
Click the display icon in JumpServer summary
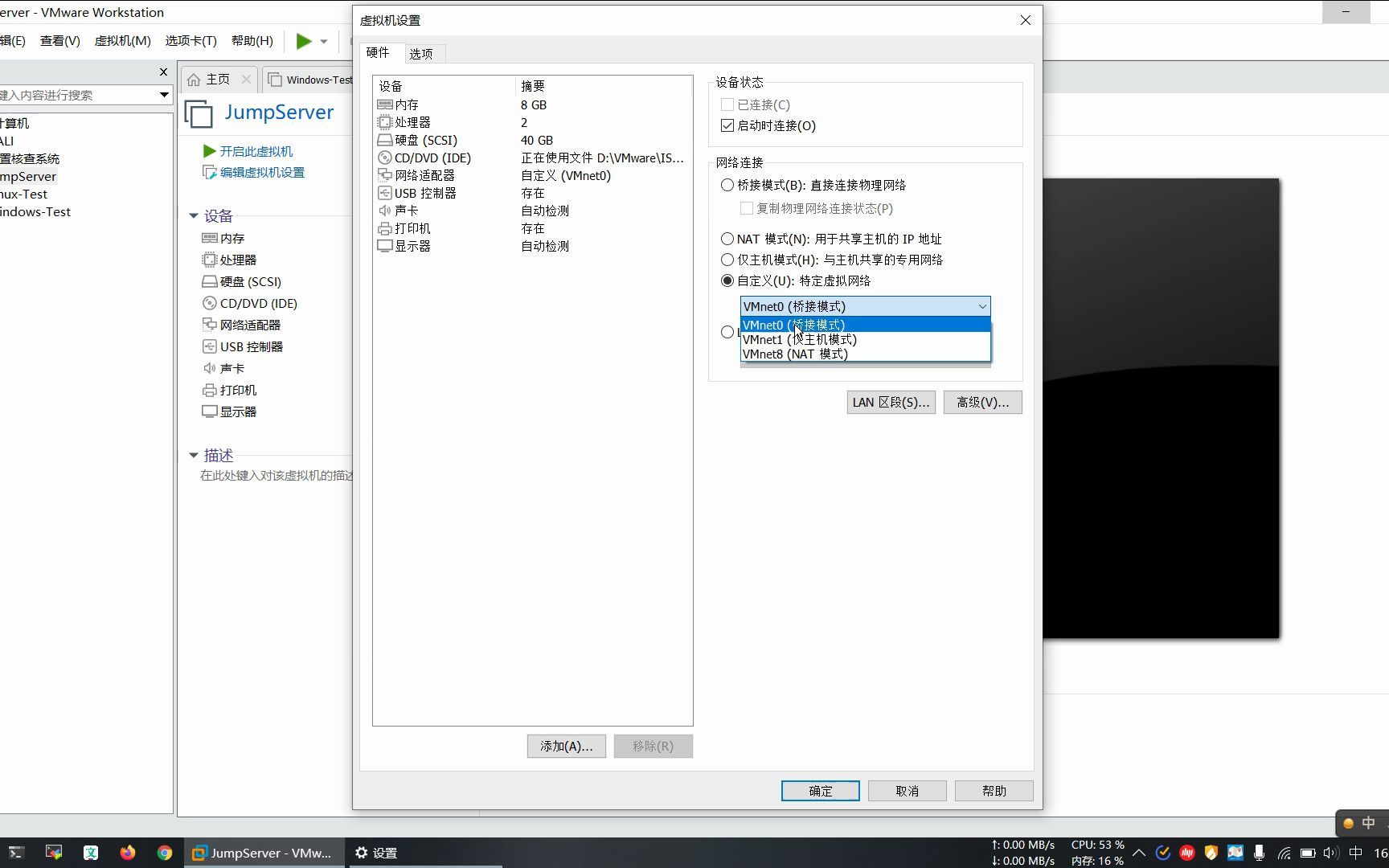[x=209, y=411]
